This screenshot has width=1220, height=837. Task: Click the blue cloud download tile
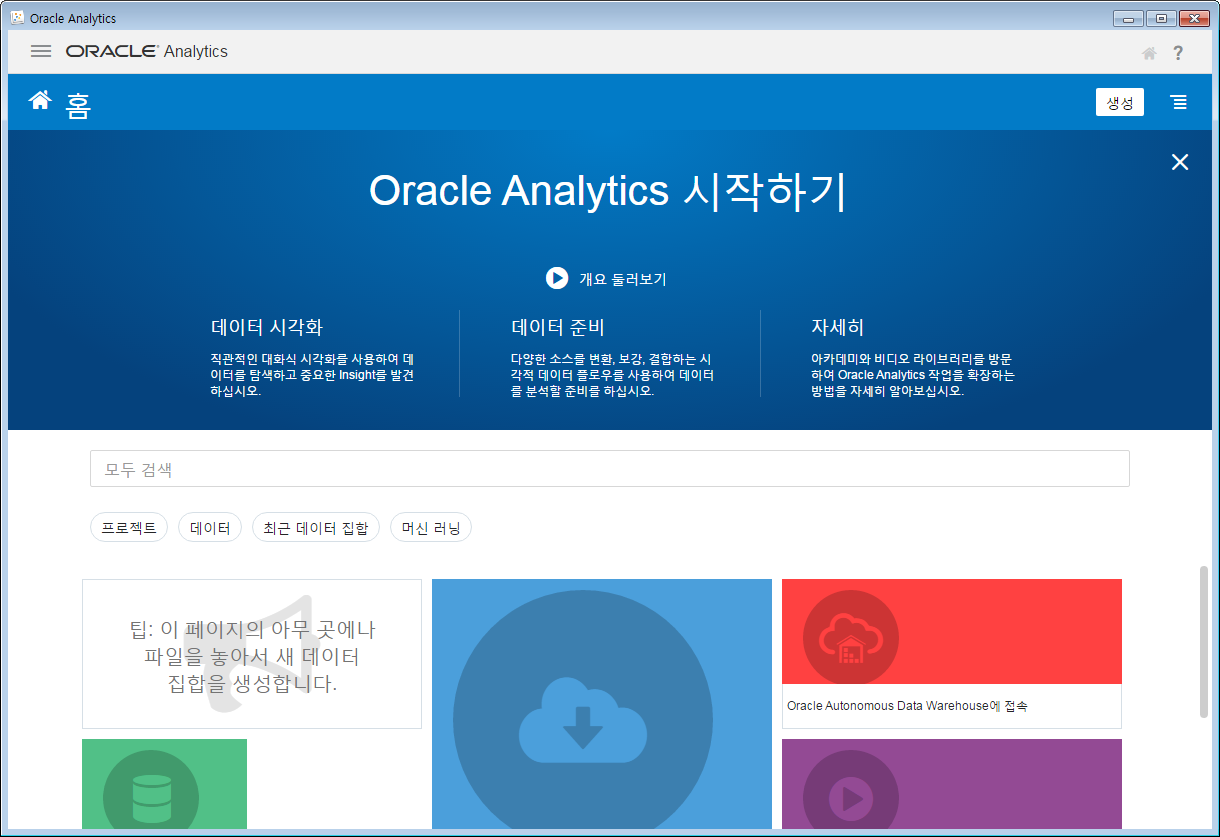tap(602, 704)
